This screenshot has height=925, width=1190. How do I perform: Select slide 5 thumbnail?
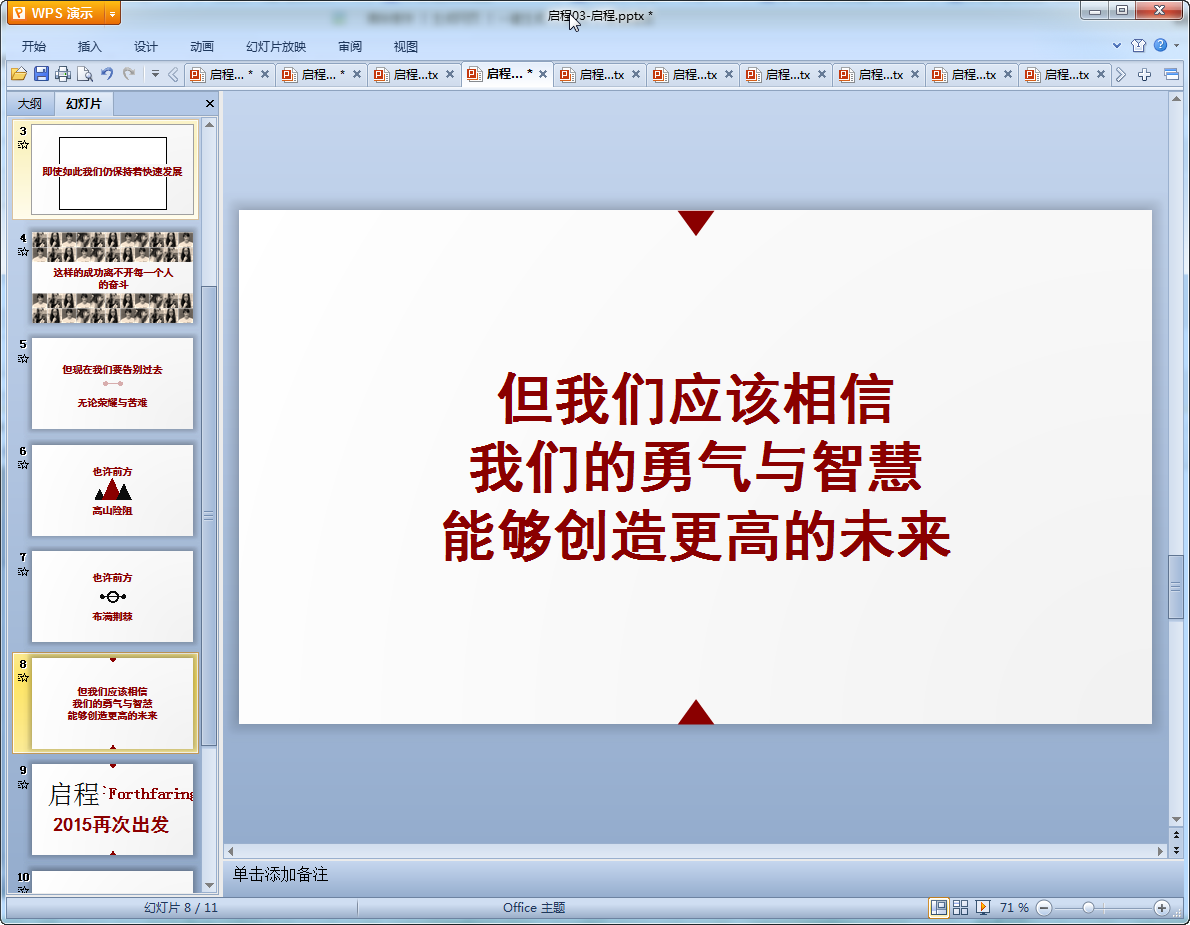[x=112, y=384]
